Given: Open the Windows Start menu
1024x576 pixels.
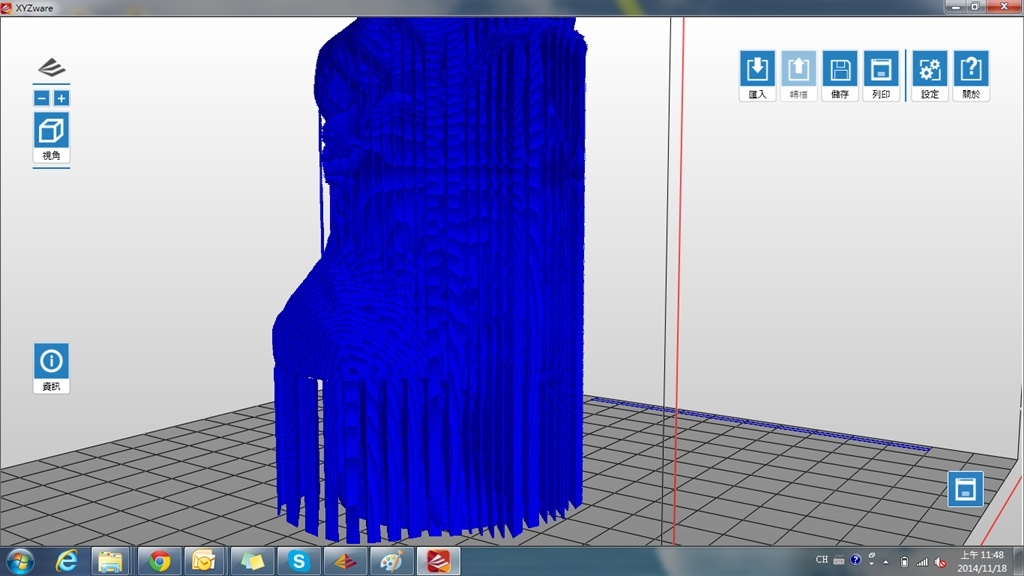Looking at the screenshot, I should point(20,562).
